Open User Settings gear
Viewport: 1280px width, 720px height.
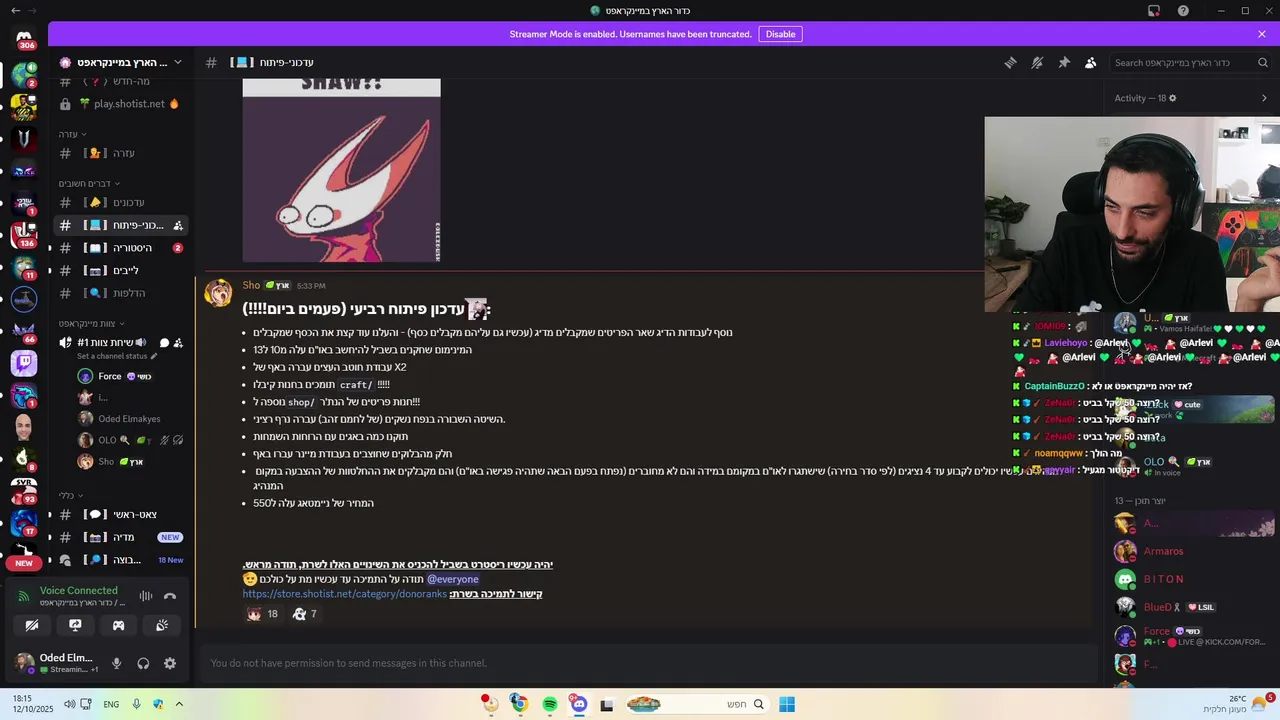point(170,663)
